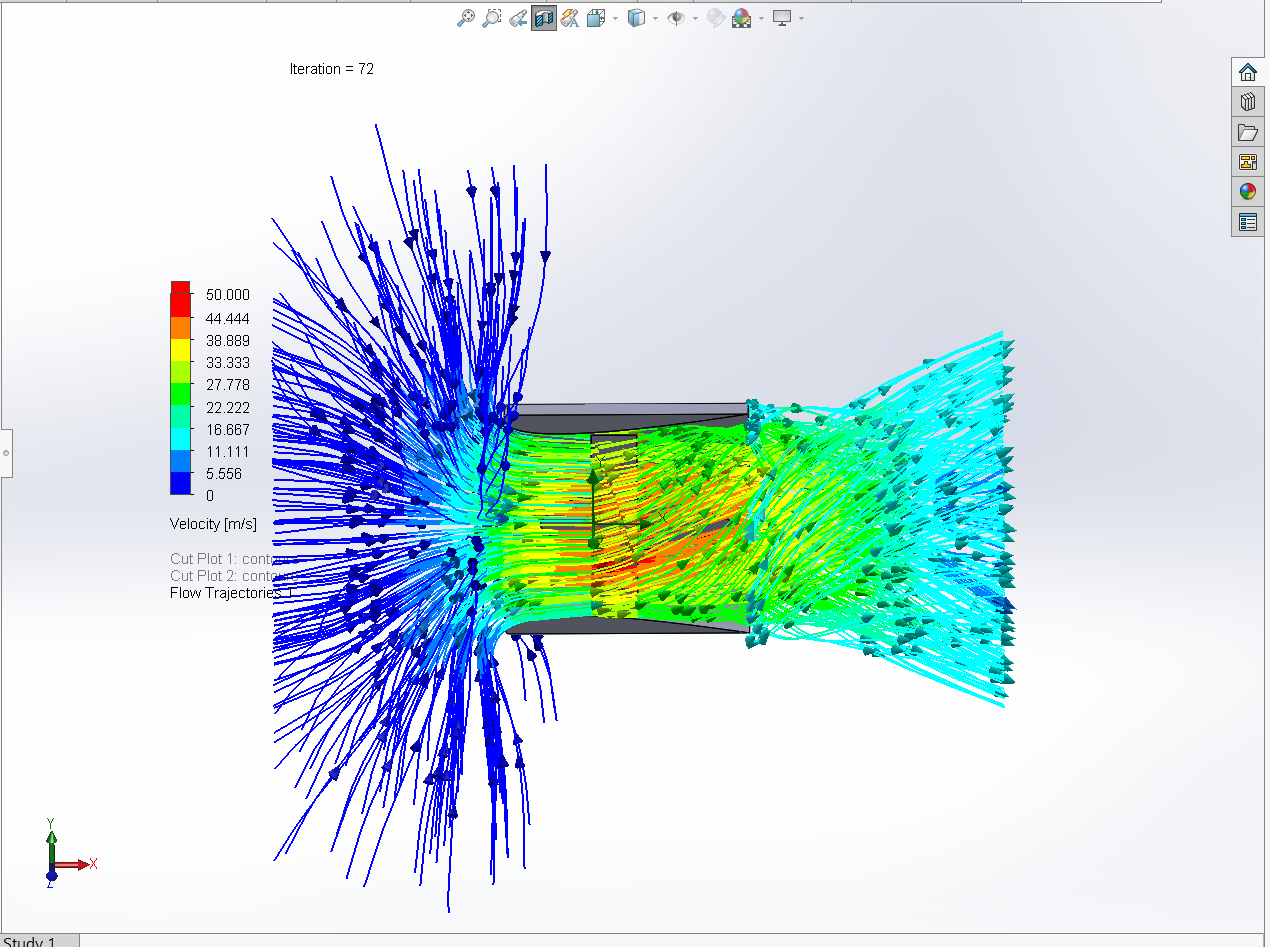Open the View Settings monitor icon
The width and height of the screenshot is (1270, 947).
782,18
